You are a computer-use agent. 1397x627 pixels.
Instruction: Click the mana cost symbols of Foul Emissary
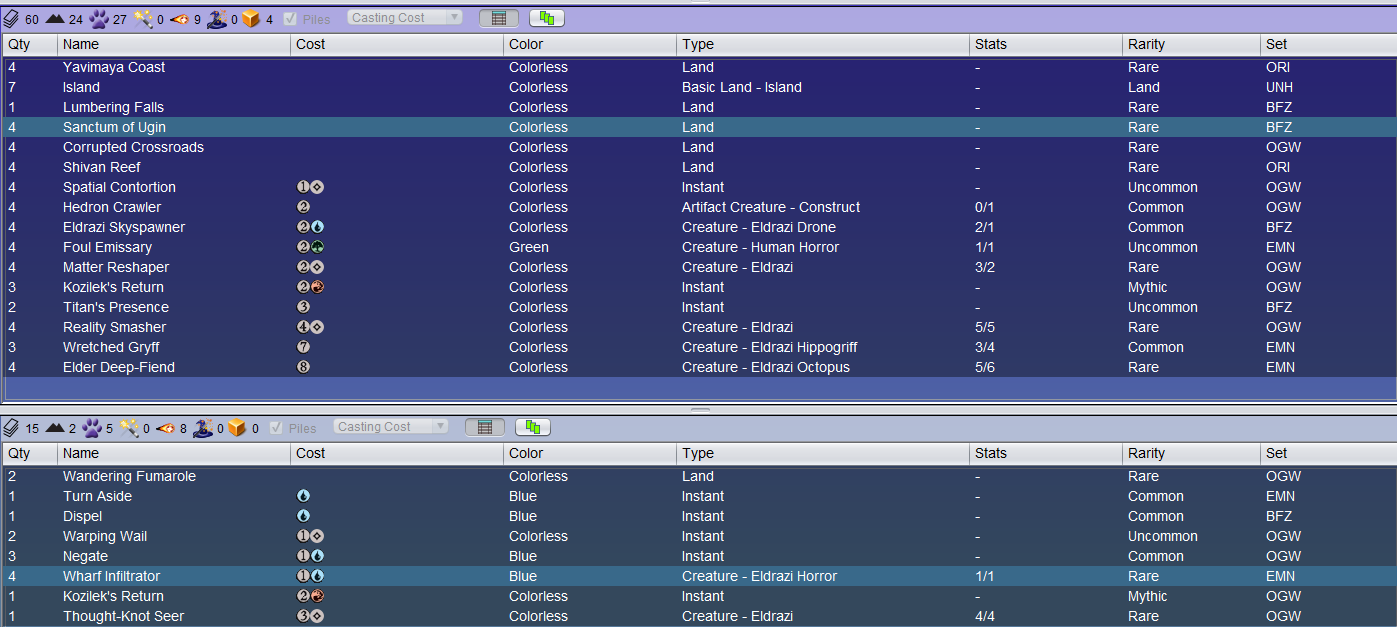point(310,247)
